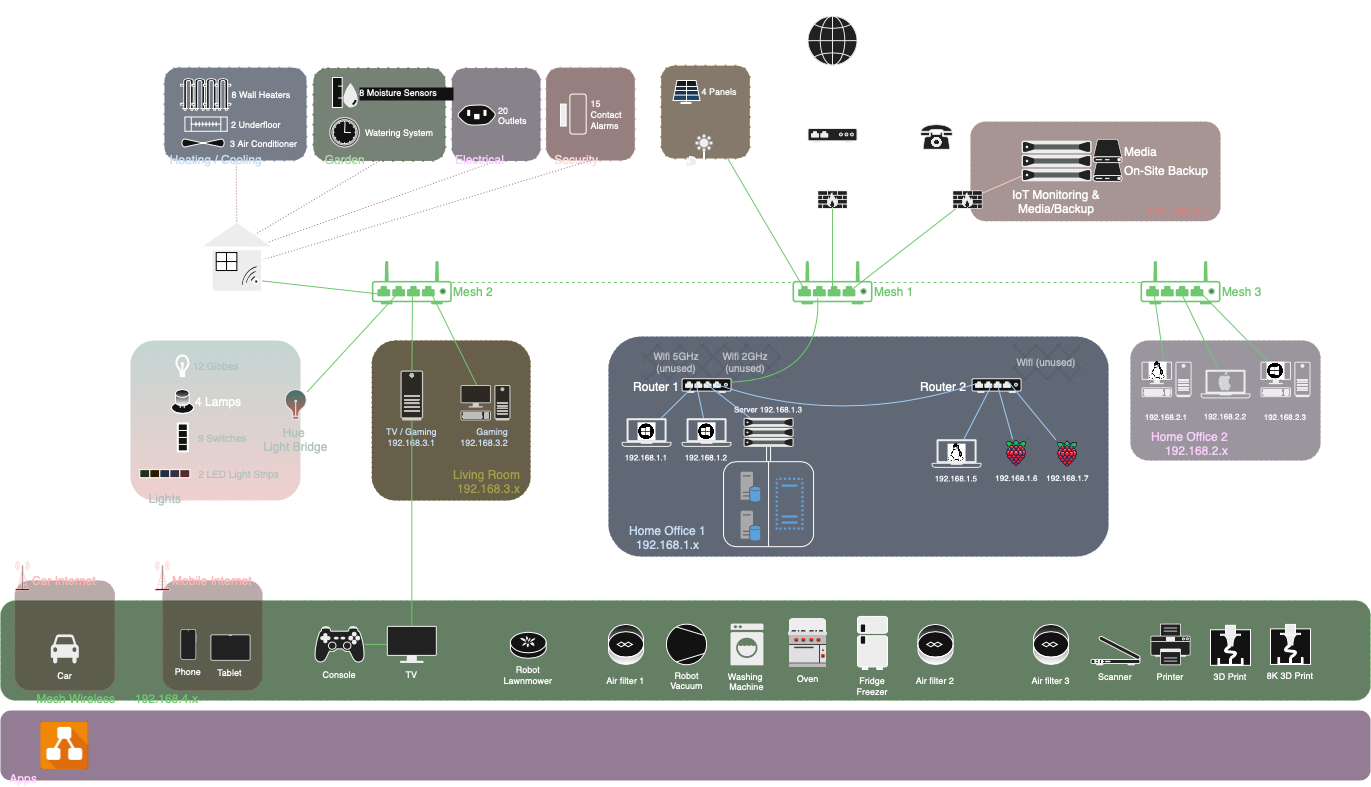The width and height of the screenshot is (1371, 787).
Task: Select the 3D Print icon
Action: coord(1229,646)
